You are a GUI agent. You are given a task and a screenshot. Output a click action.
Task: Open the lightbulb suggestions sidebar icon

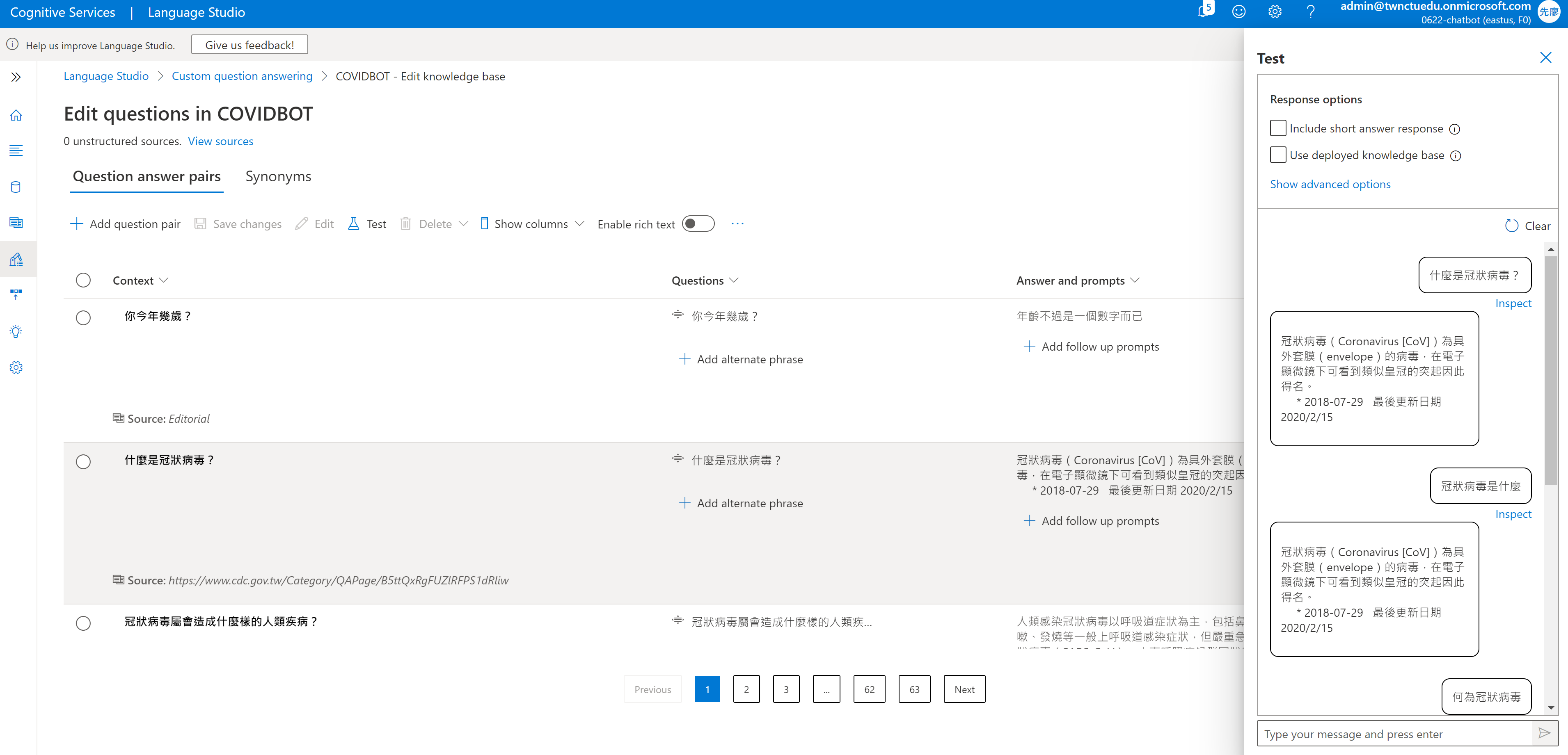point(16,331)
